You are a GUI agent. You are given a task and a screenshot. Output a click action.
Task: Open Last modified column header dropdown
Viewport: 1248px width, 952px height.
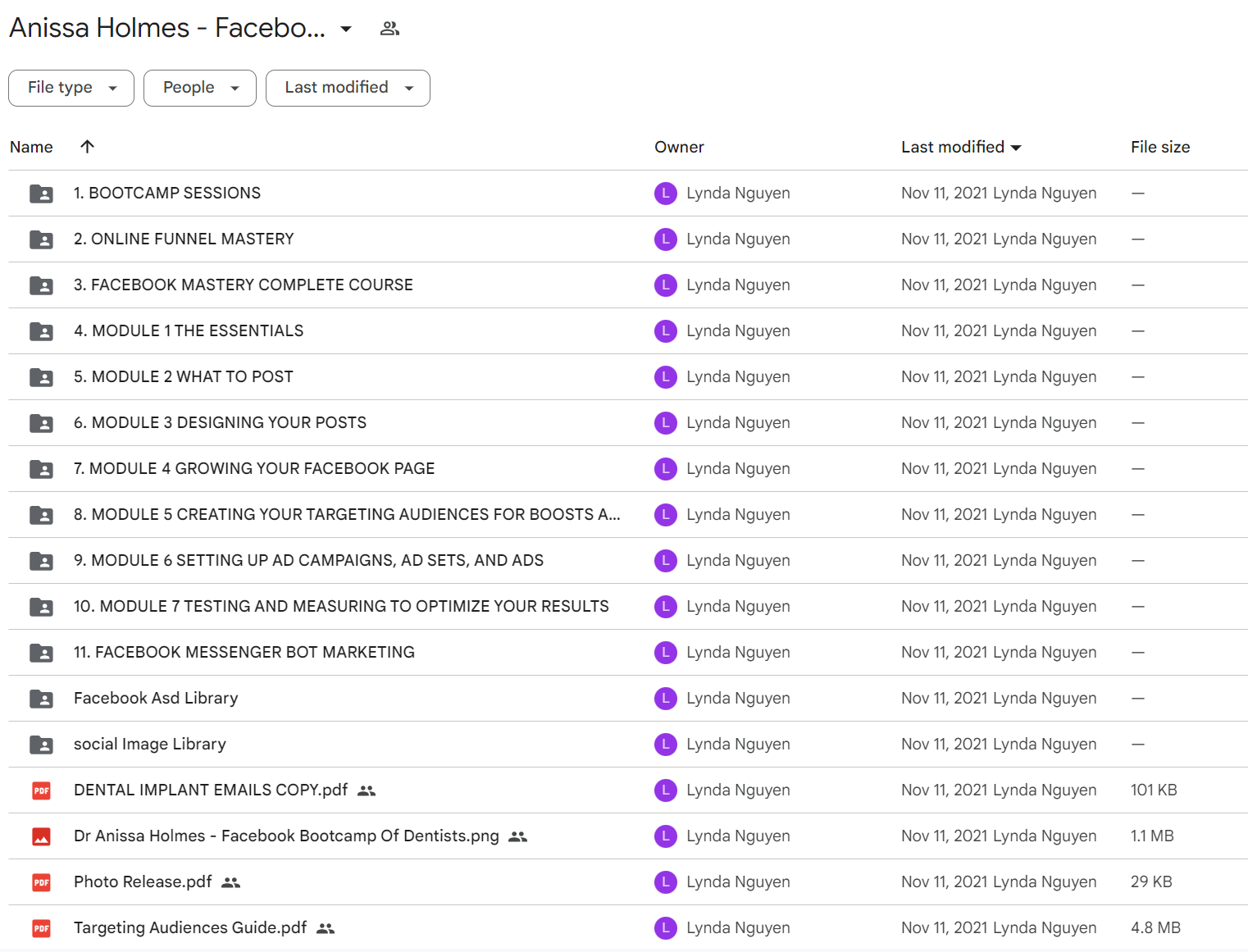coord(961,147)
